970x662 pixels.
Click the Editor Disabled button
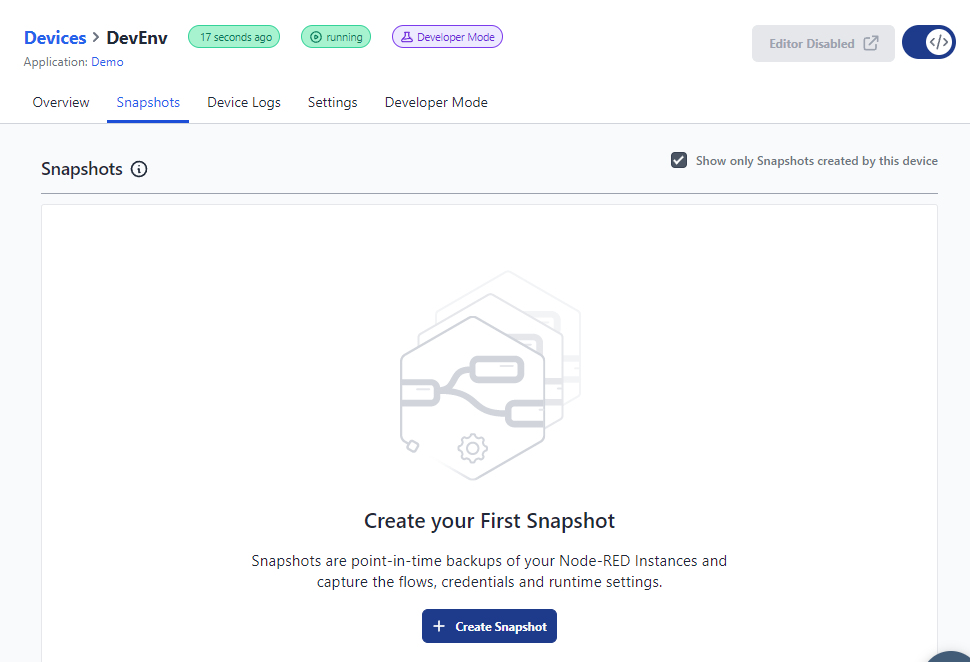point(823,43)
